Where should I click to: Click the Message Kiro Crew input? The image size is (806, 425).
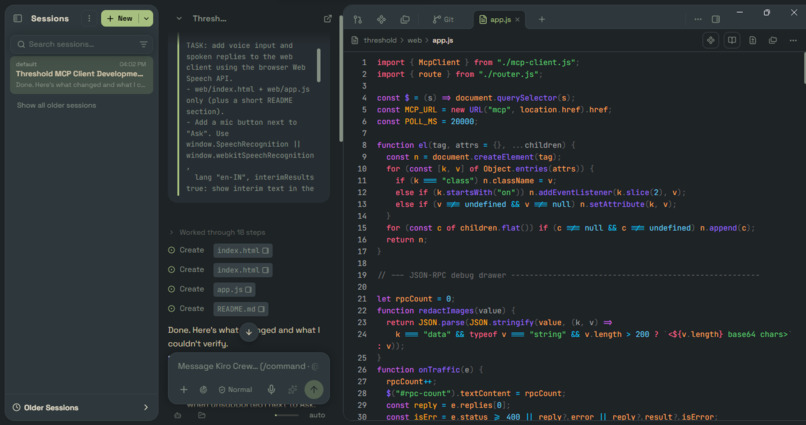(x=248, y=366)
